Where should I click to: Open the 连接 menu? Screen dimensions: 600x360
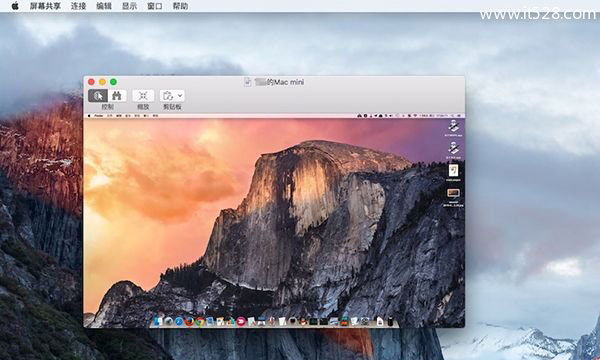pyautogui.click(x=78, y=6)
